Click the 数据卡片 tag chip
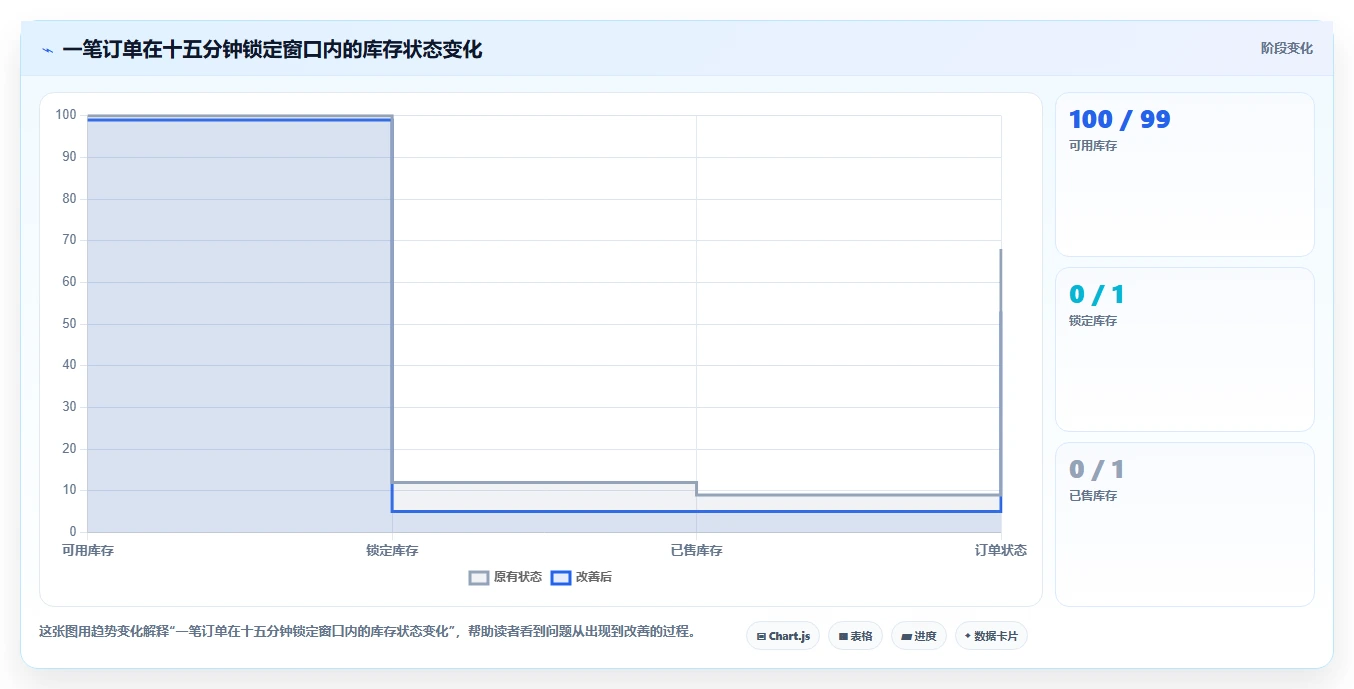This screenshot has height=689, width=1354. point(991,636)
